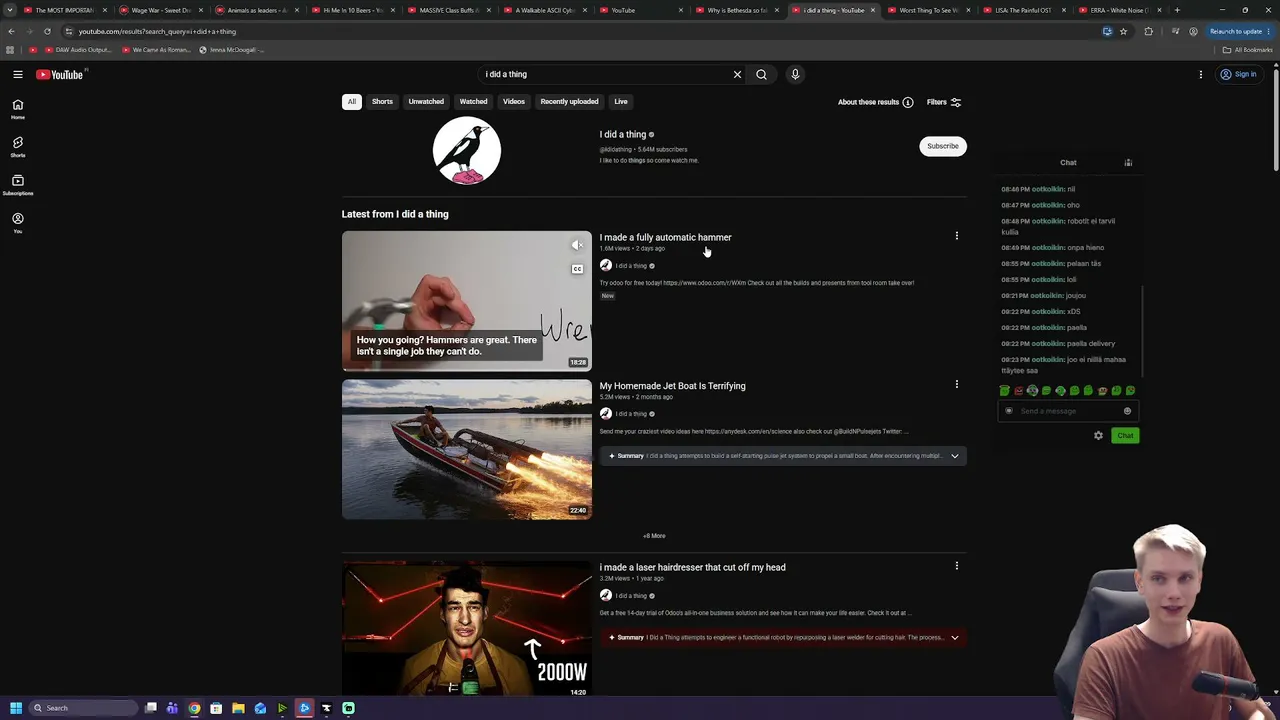Switch to the Wage War browser tab

point(160,10)
